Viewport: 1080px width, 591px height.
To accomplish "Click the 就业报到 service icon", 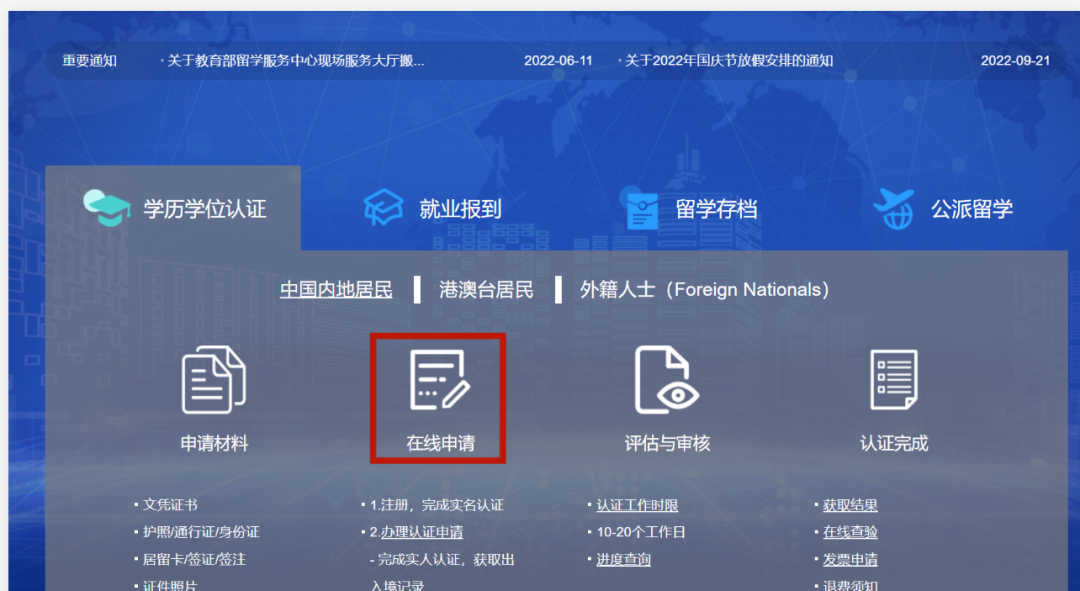I will [381, 207].
